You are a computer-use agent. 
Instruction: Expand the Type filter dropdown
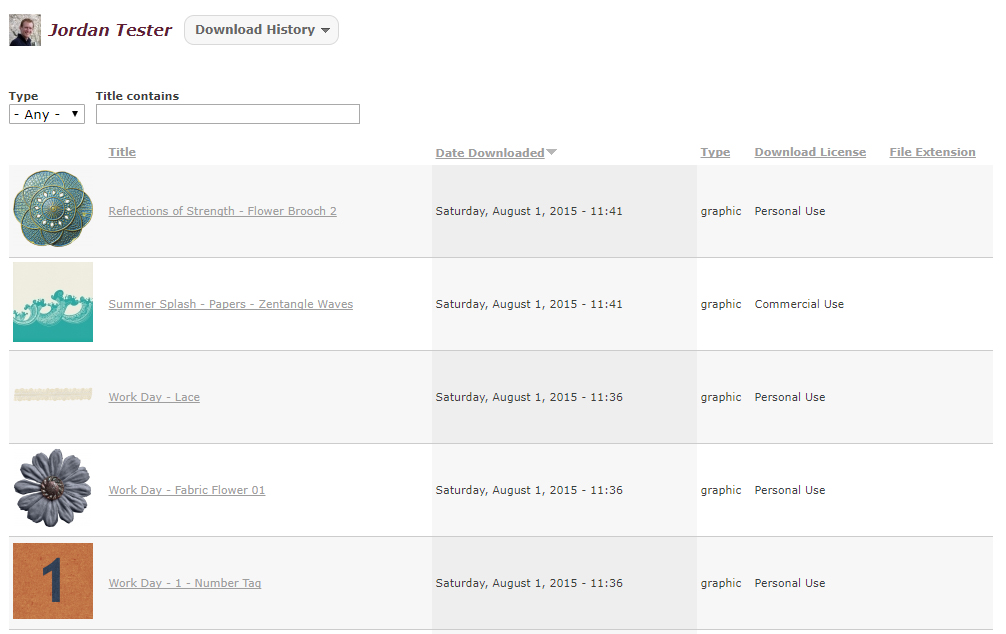[47, 114]
